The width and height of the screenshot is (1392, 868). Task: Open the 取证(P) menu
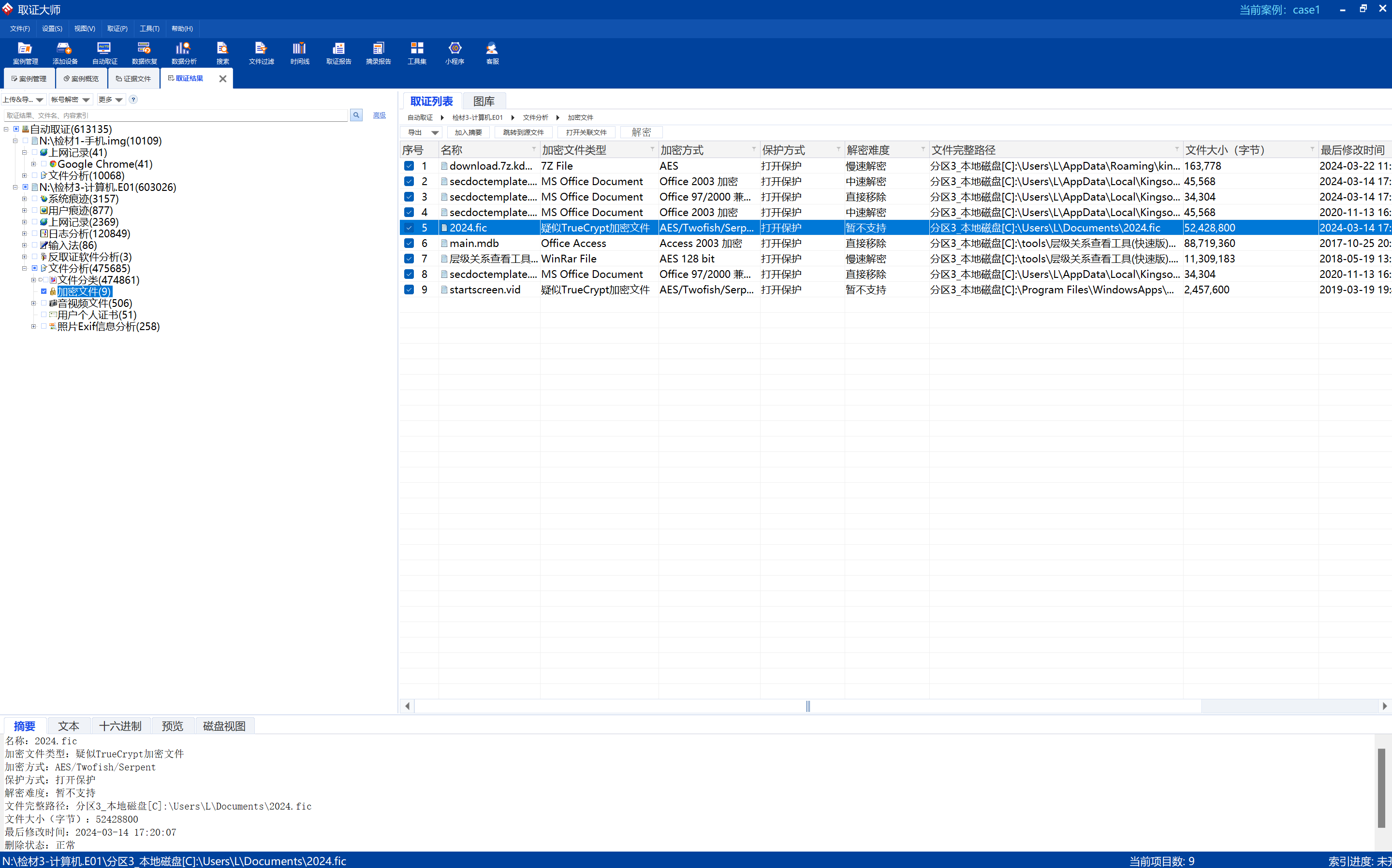click(x=117, y=29)
